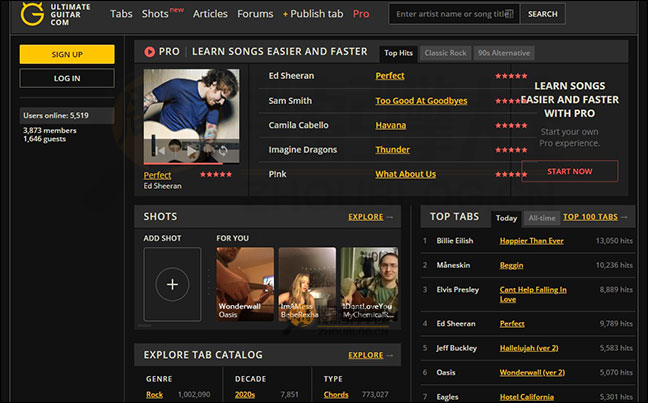Focus the artist or song search field
This screenshot has width=648, height=403.
coord(454,14)
